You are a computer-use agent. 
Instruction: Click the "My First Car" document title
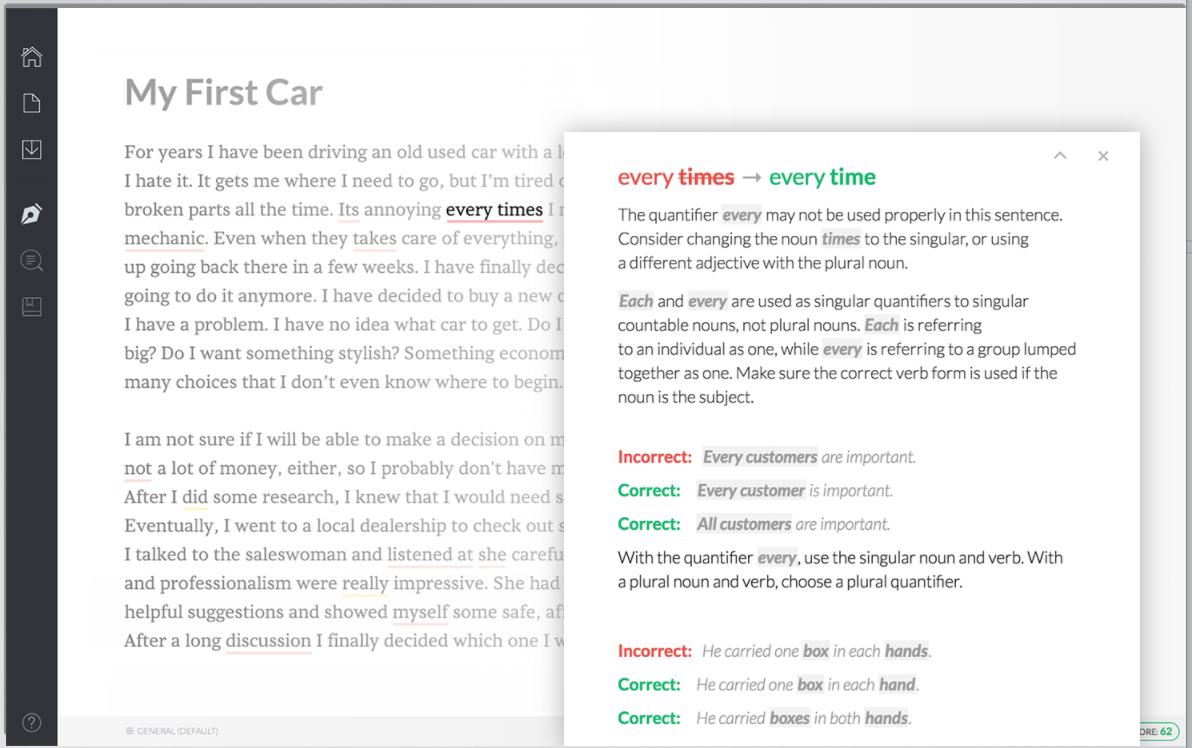[x=224, y=93]
